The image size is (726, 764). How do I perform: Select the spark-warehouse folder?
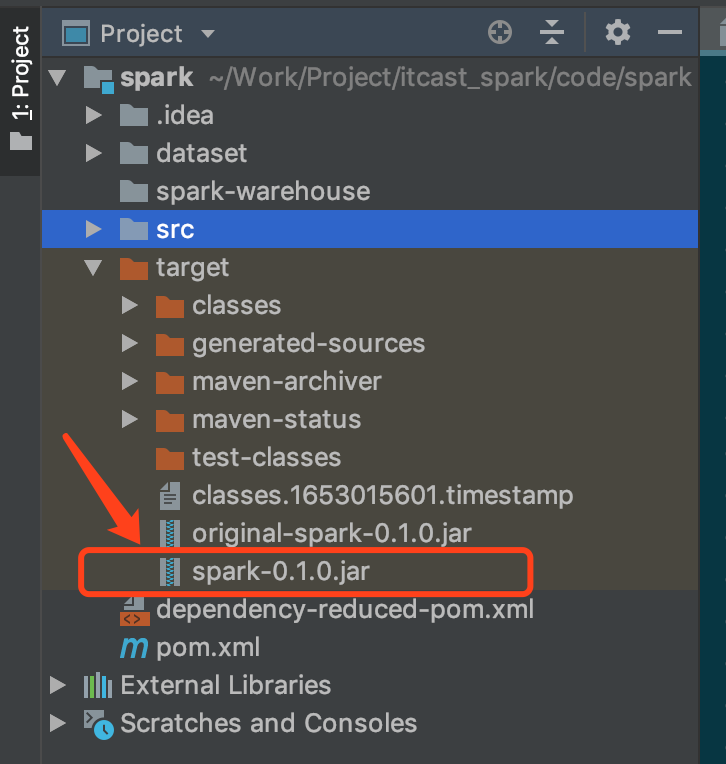[x=245, y=191]
